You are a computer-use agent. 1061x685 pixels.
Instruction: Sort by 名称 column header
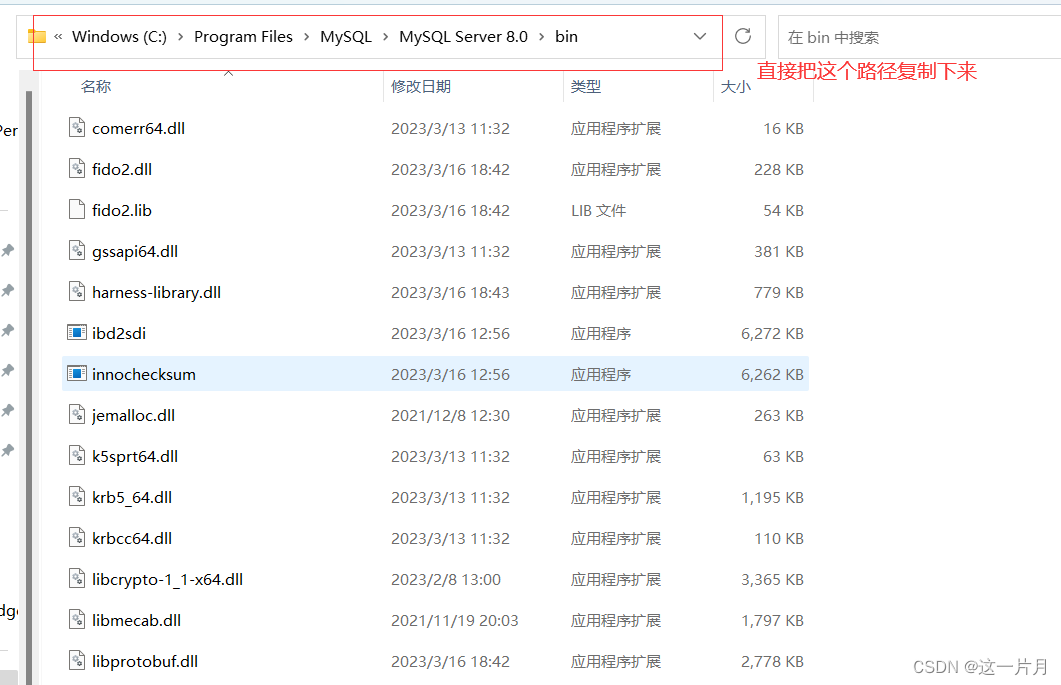click(x=95, y=87)
